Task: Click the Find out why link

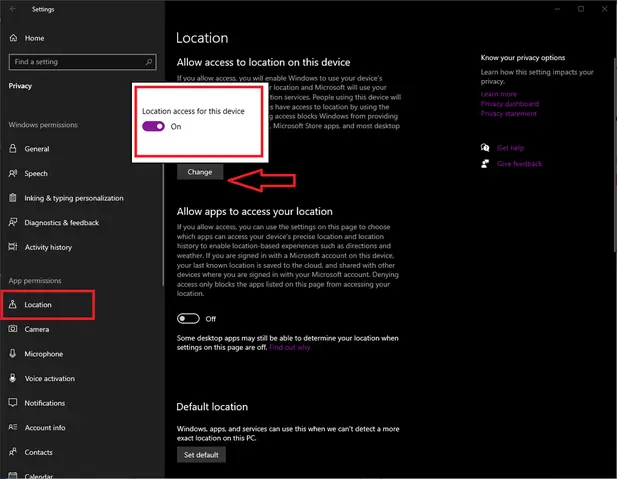Action: (290, 347)
